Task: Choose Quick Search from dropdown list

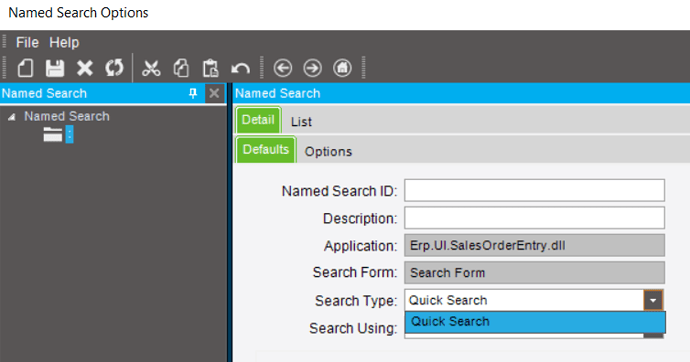Action: click(x=535, y=322)
